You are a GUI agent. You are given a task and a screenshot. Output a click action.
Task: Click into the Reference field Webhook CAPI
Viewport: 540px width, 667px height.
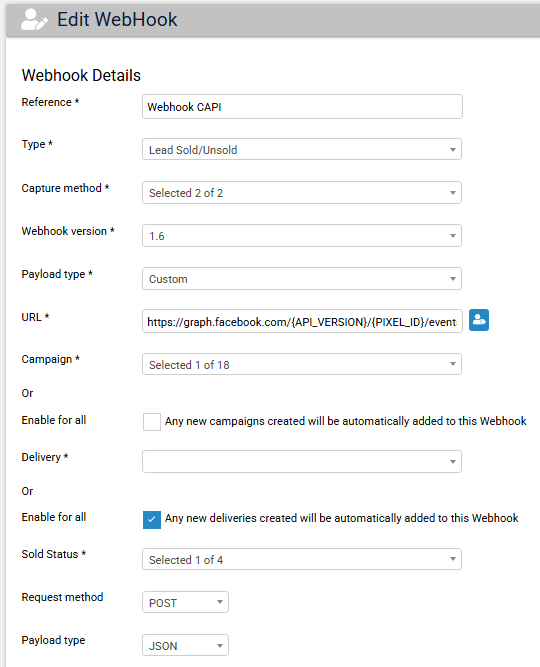coord(302,106)
